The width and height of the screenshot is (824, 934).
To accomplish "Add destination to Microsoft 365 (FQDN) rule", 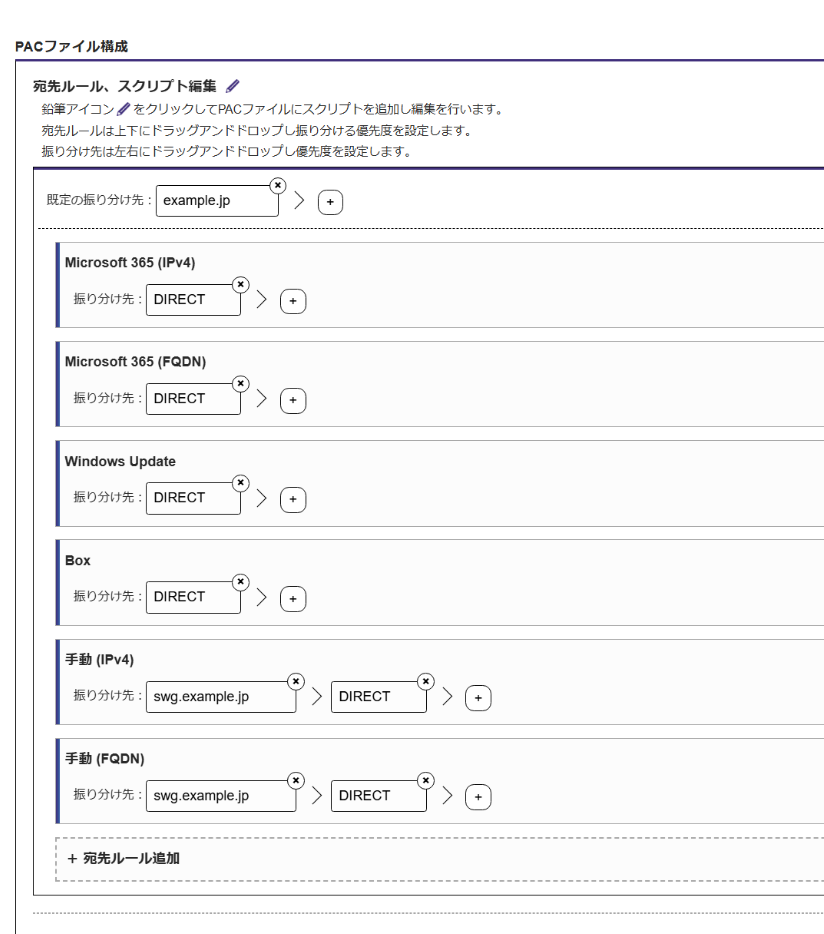I will 292,400.
